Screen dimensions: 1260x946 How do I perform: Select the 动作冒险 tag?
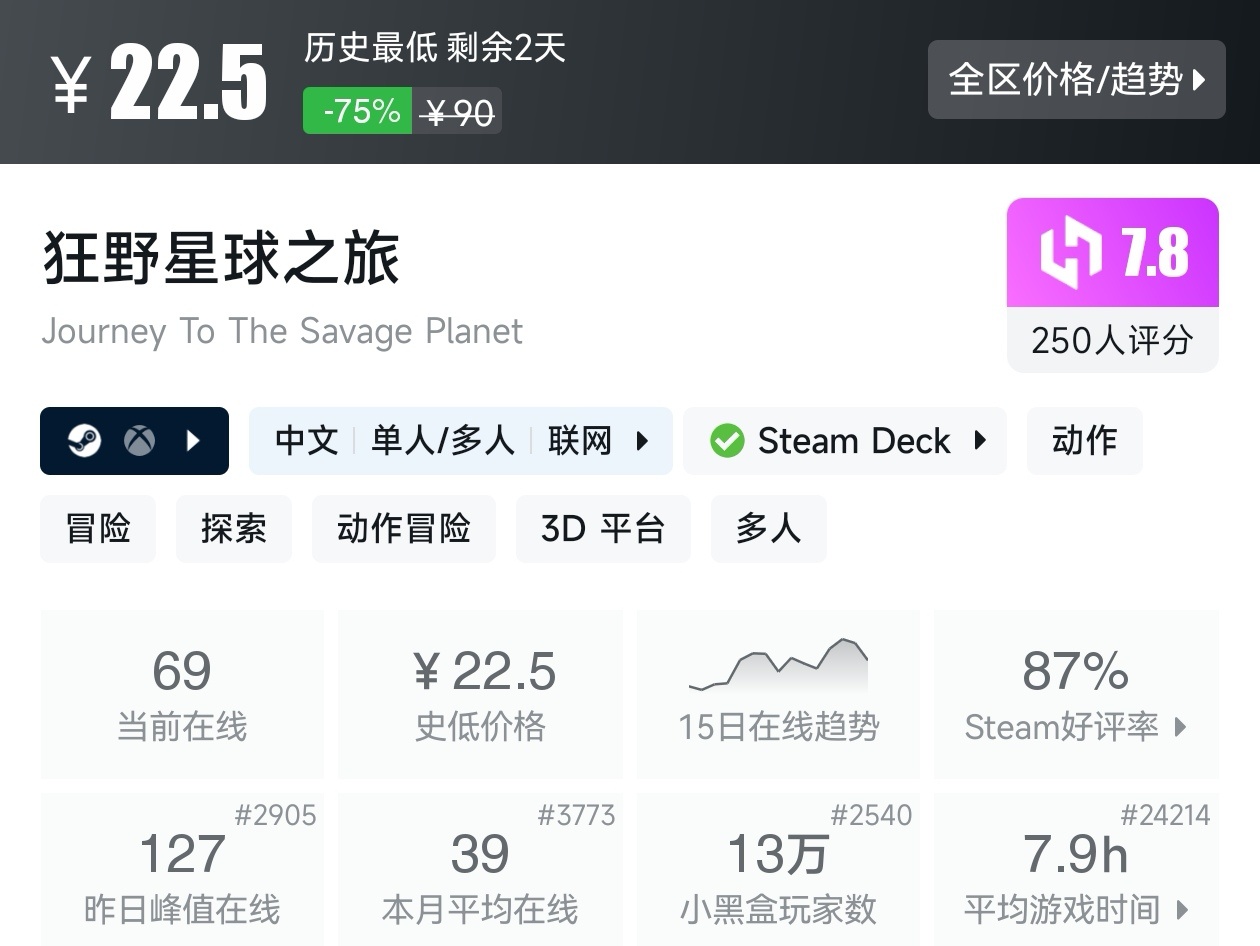[403, 529]
